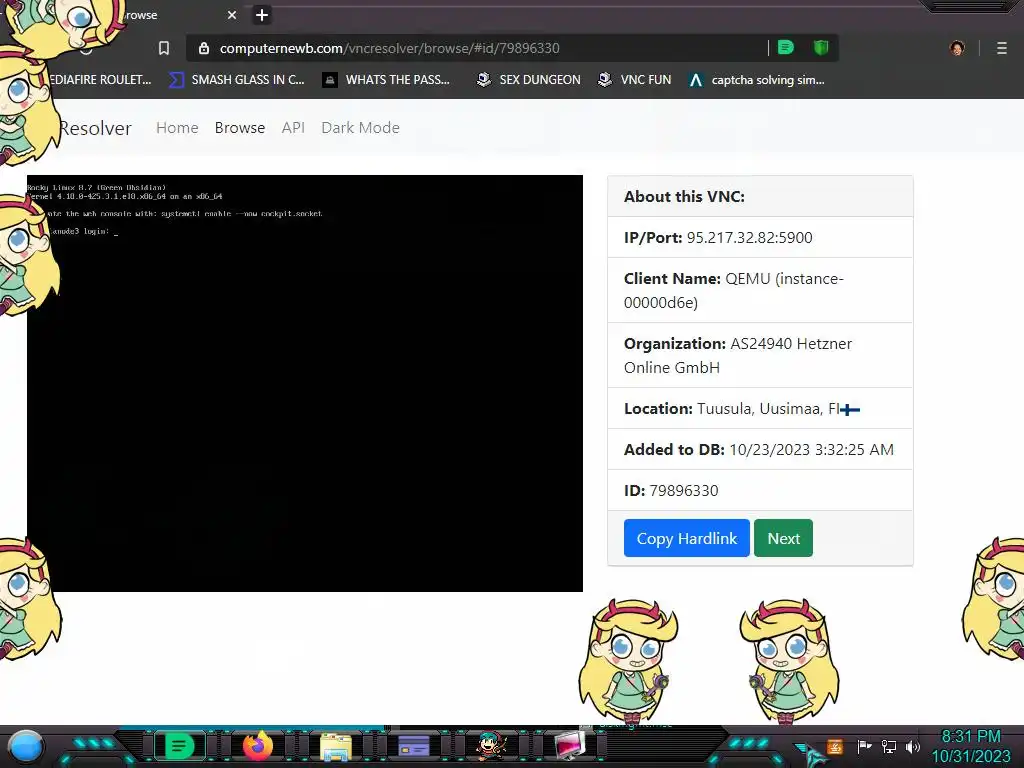This screenshot has height=768, width=1024.
Task: Open captcha solving sim... bookmark
Action: pos(757,80)
